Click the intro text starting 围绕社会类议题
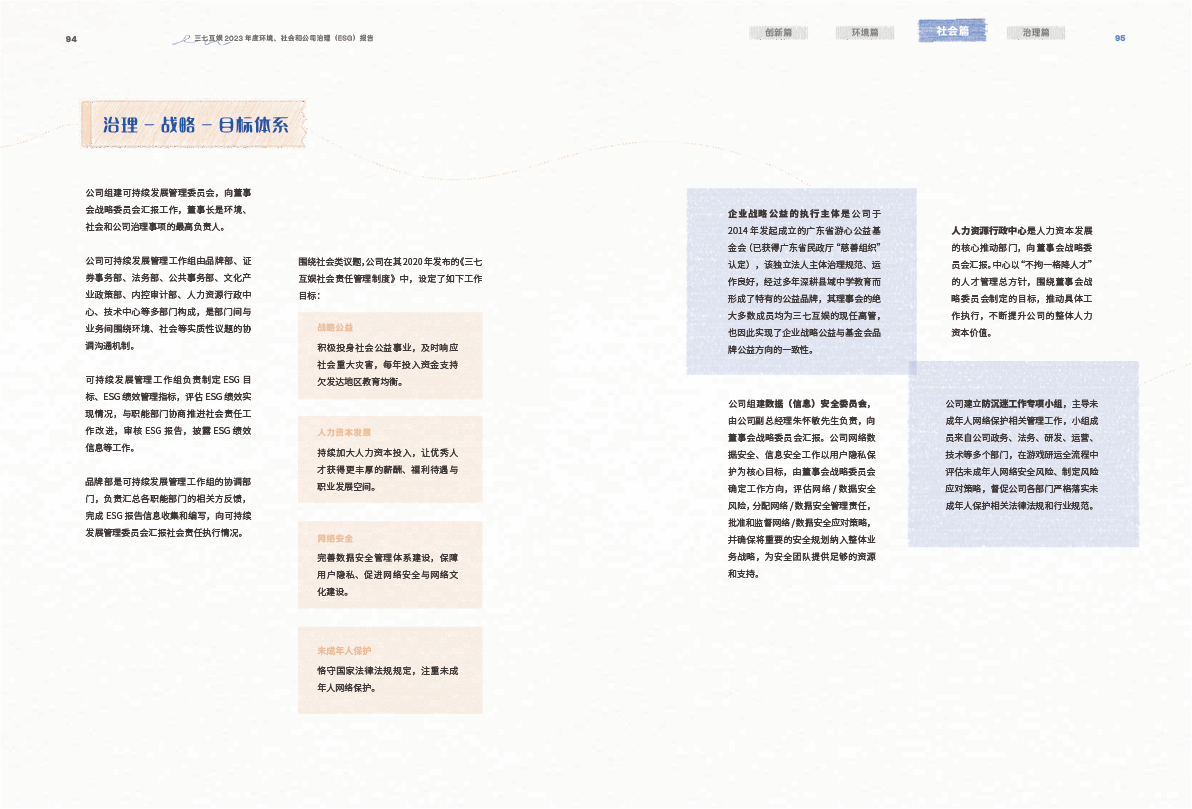 [390, 278]
